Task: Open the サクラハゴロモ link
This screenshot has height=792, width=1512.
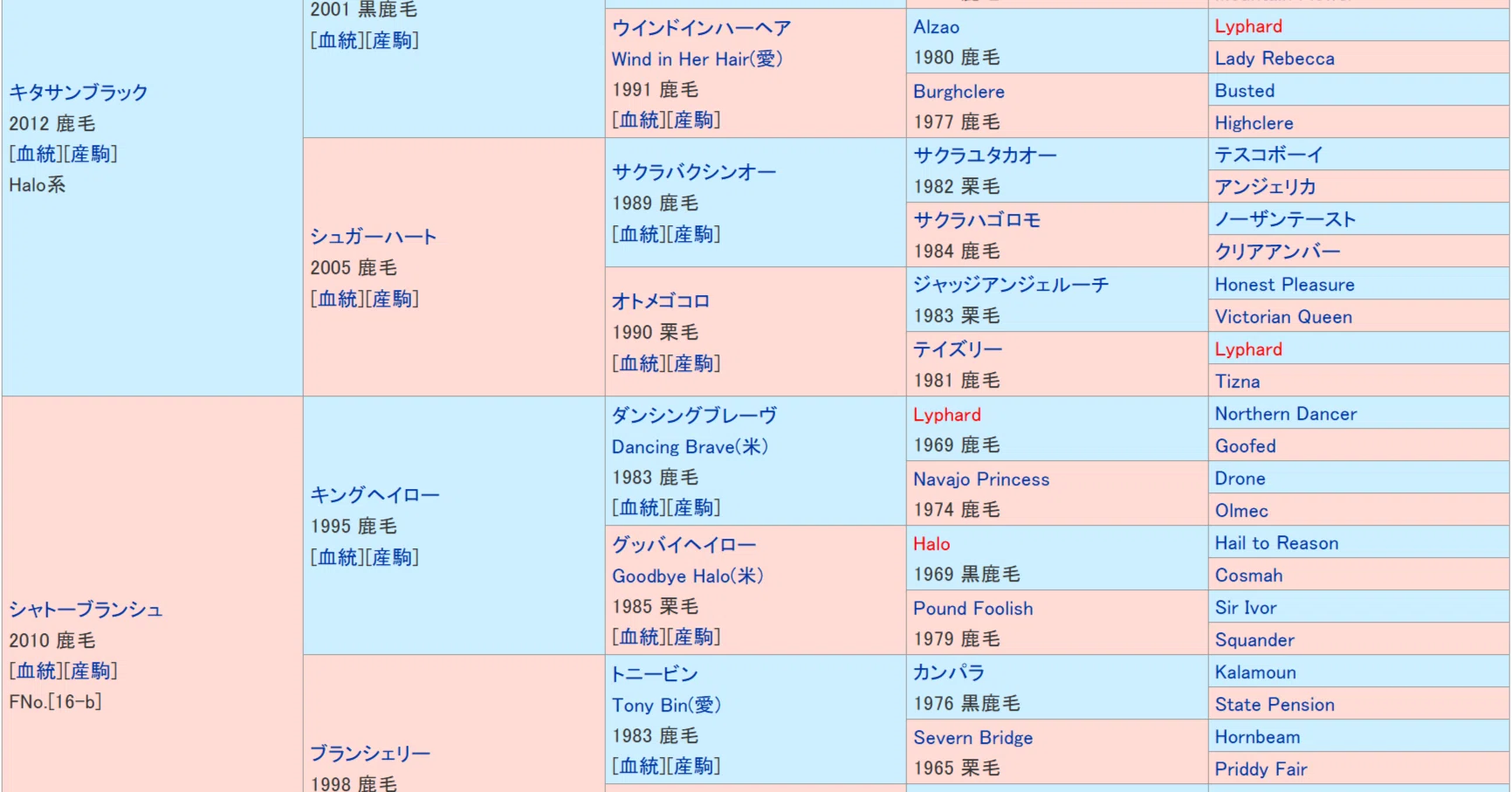Action: [977, 221]
